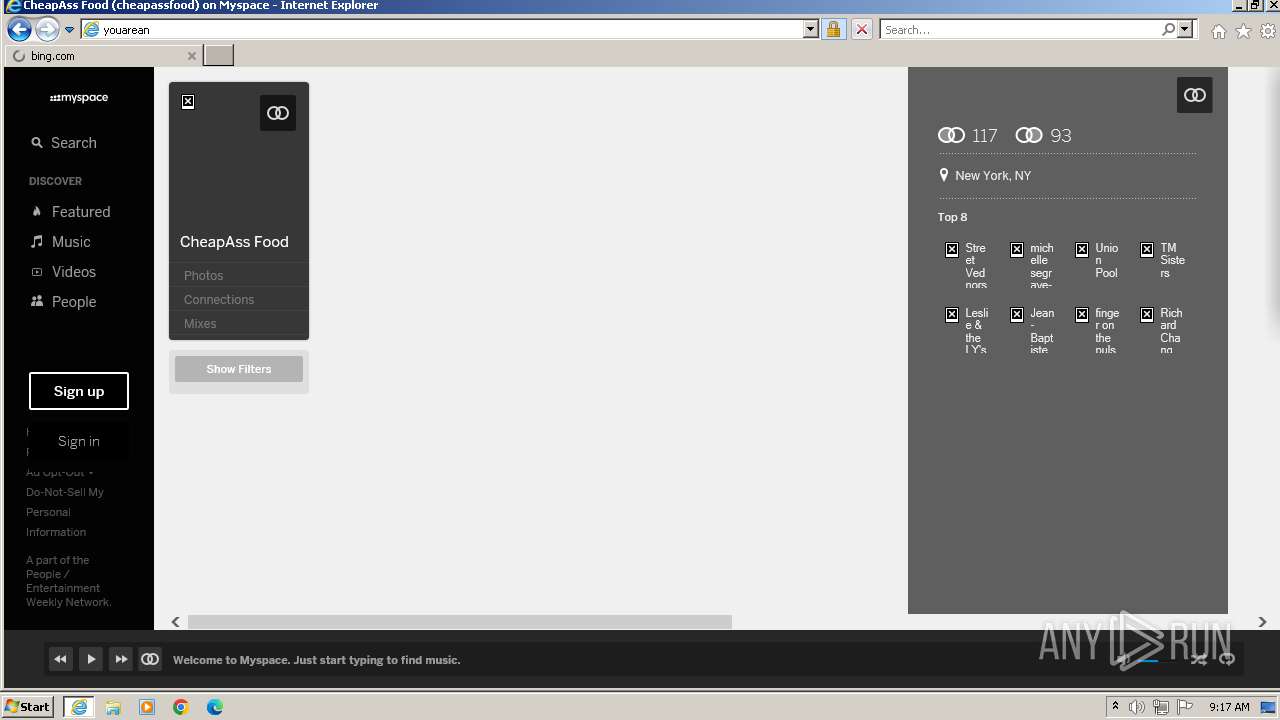Open Richard Chang in Top 8

pyautogui.click(x=1163, y=331)
